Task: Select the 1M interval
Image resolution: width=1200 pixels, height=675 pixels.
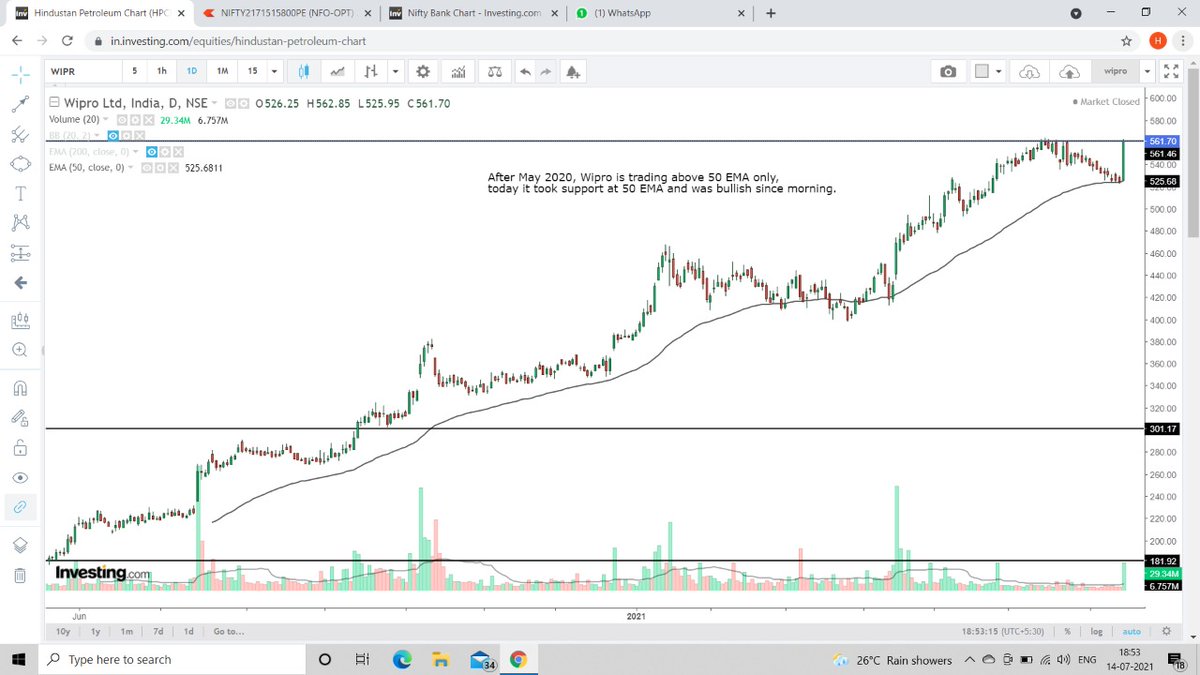Action: click(223, 71)
